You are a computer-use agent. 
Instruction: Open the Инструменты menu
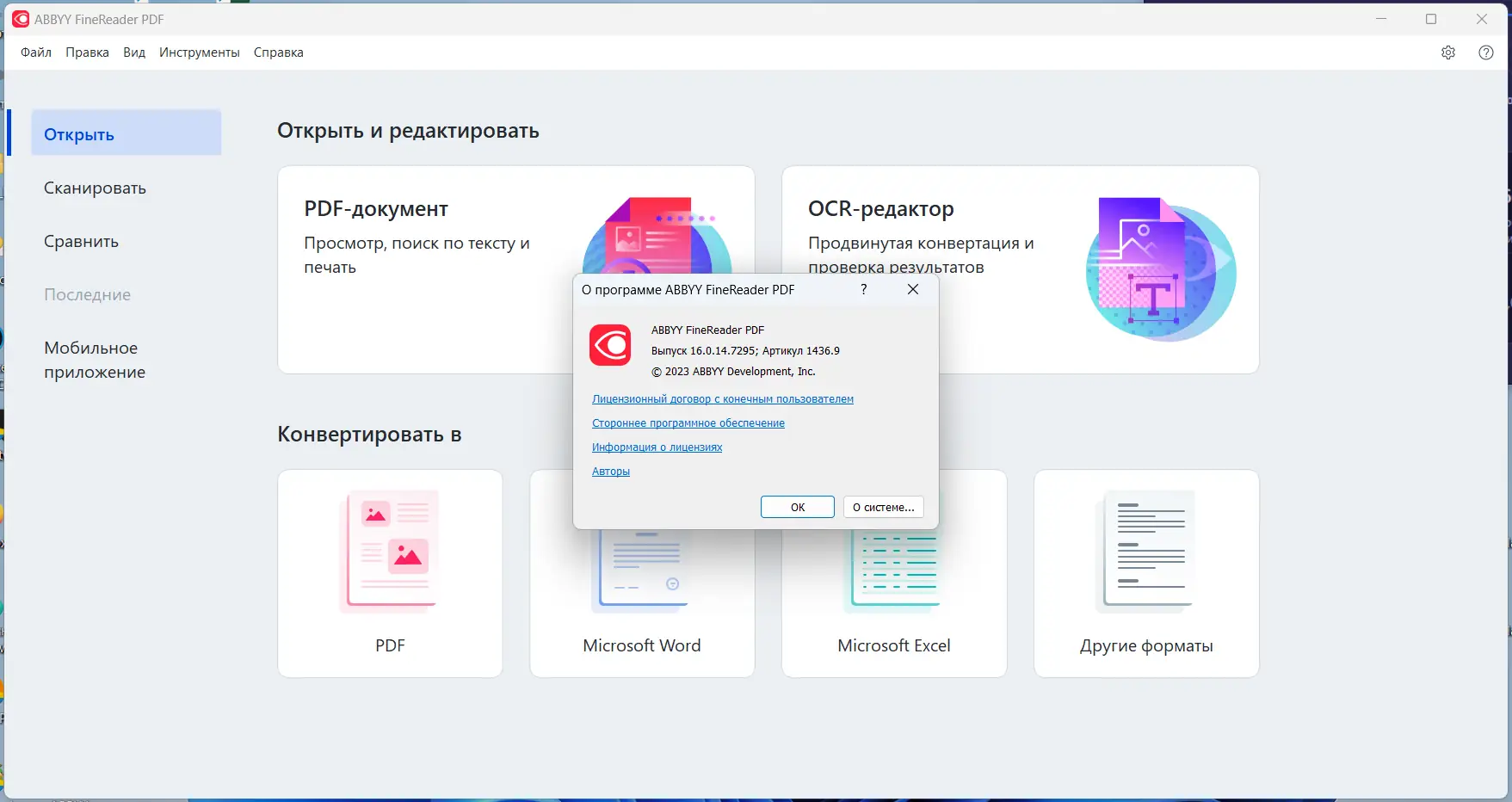(200, 52)
